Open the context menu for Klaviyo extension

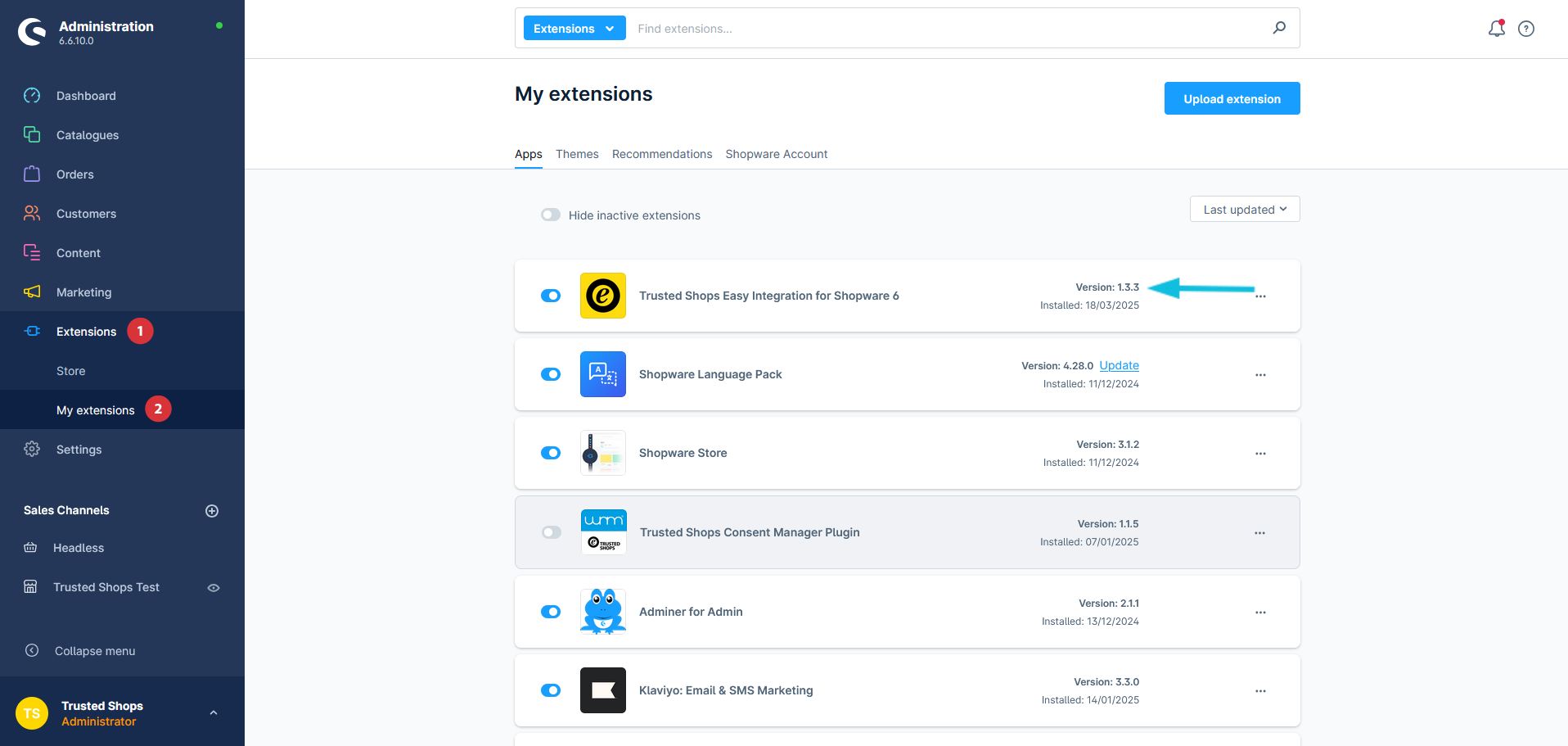tap(1260, 690)
